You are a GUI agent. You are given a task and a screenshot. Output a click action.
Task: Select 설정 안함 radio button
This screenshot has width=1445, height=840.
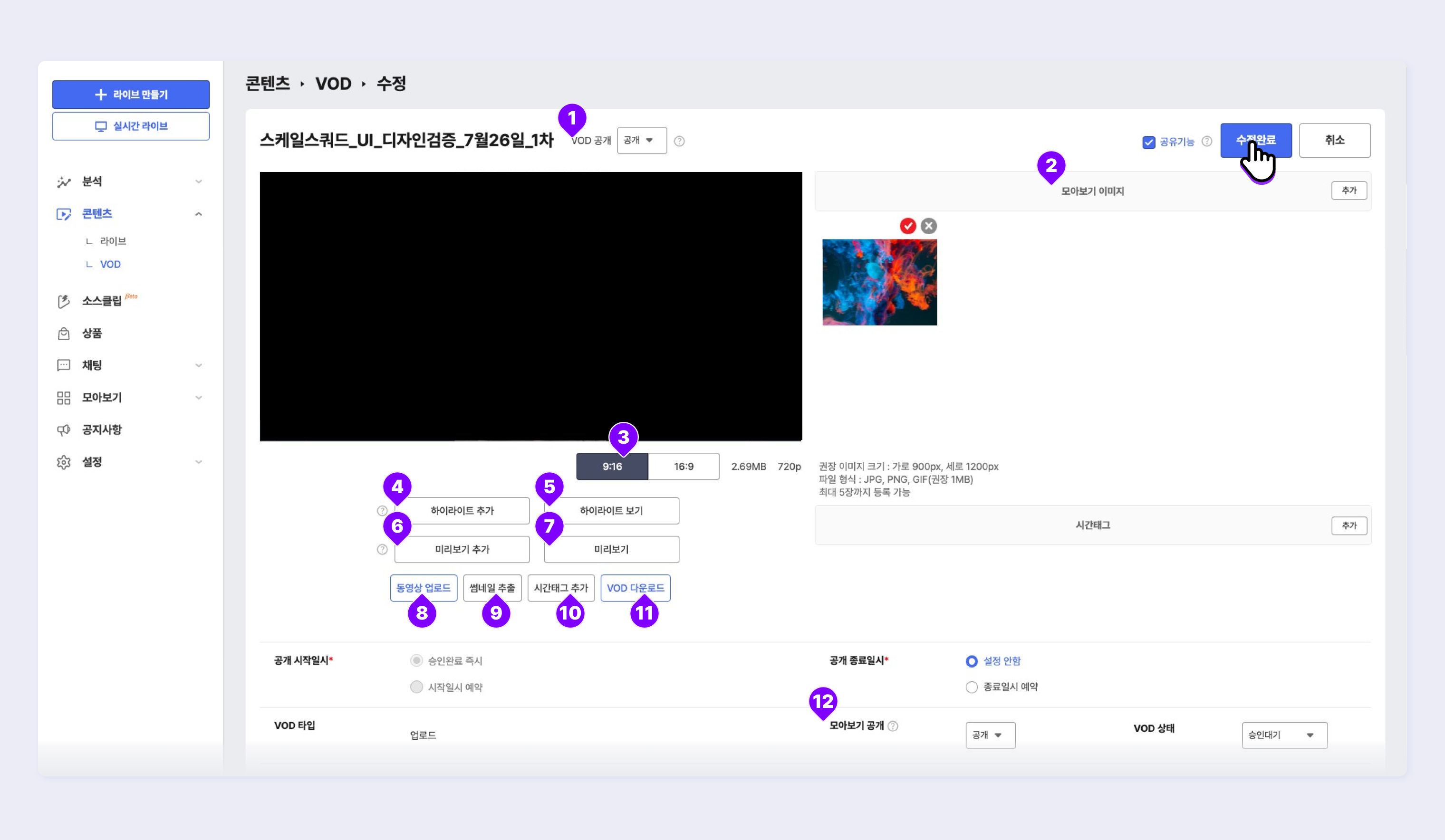coord(972,661)
